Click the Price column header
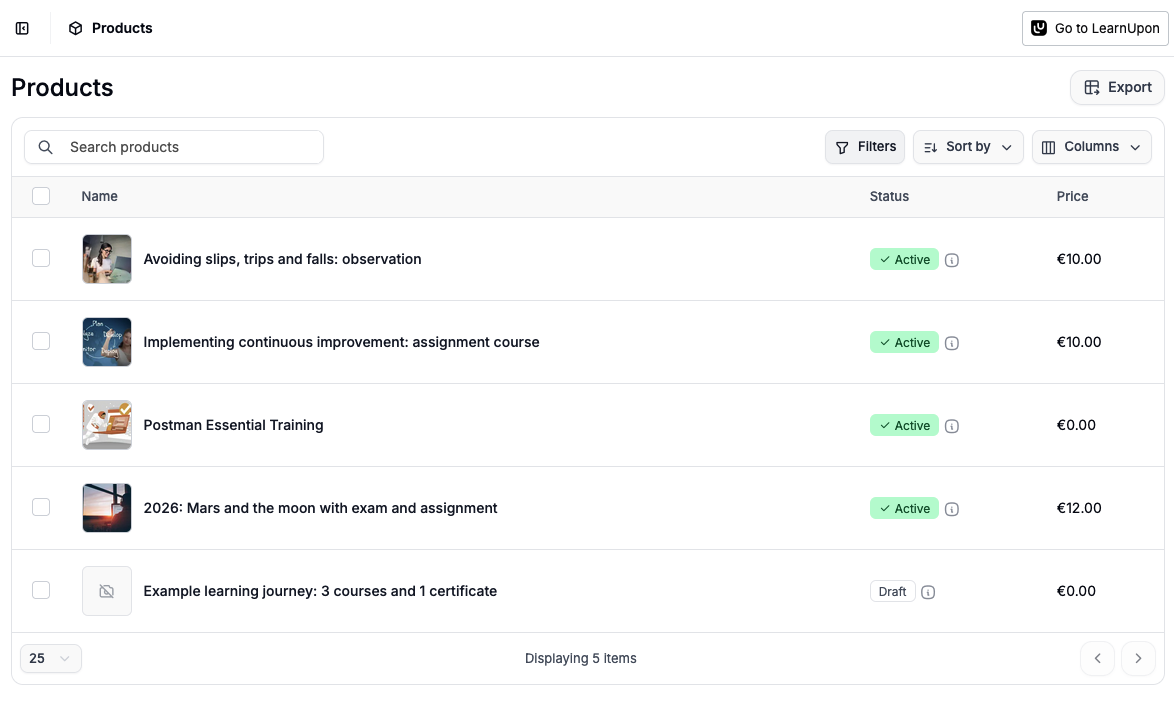This screenshot has width=1174, height=706. click(x=1072, y=196)
